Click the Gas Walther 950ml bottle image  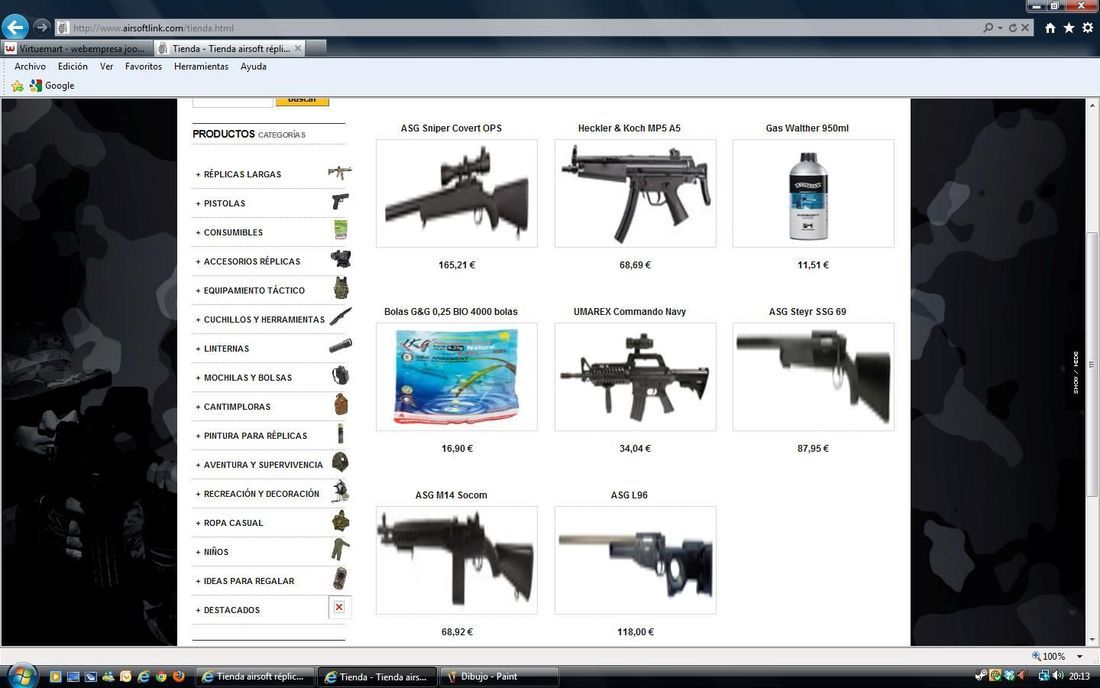click(813, 194)
